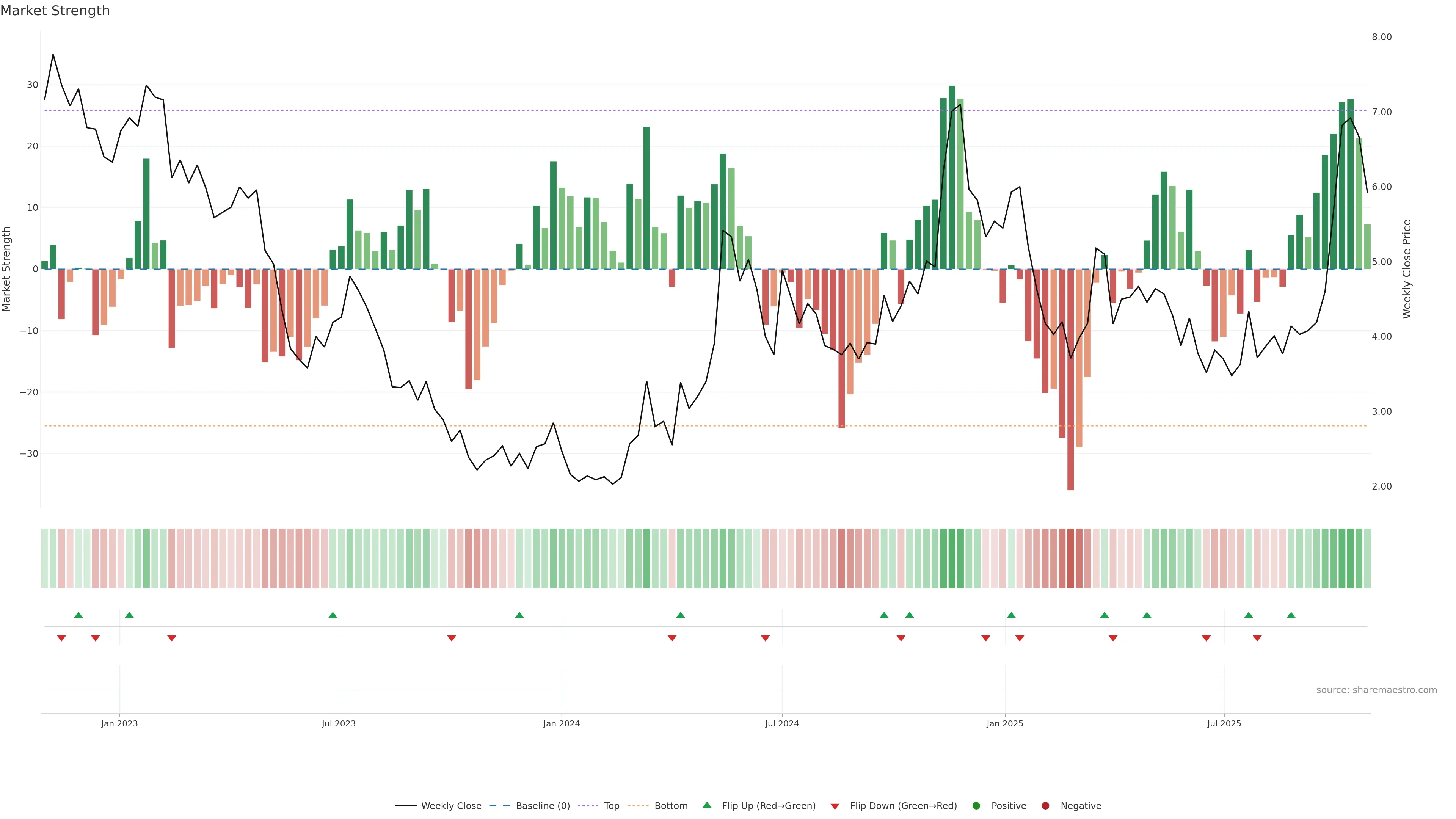Click the 8.00 right axis price label
The height and width of the screenshot is (819, 1456).
(1381, 37)
